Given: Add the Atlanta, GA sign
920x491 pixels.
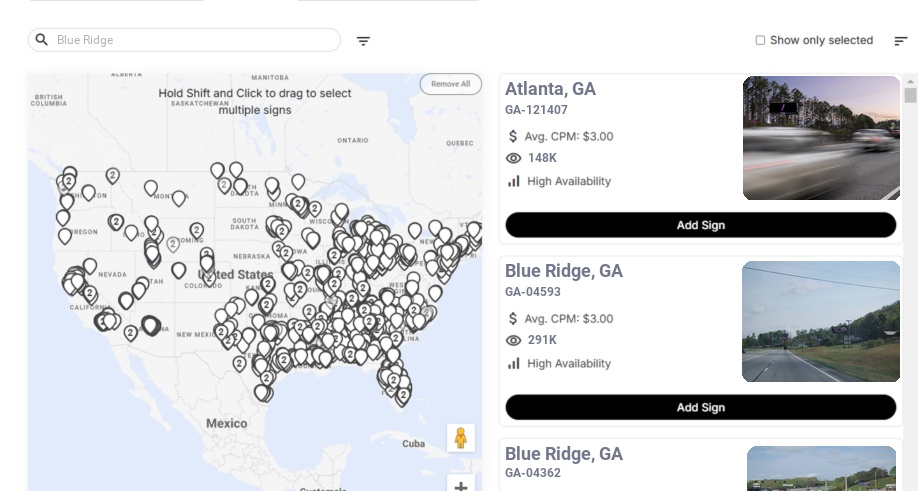Looking at the screenshot, I should click(700, 225).
